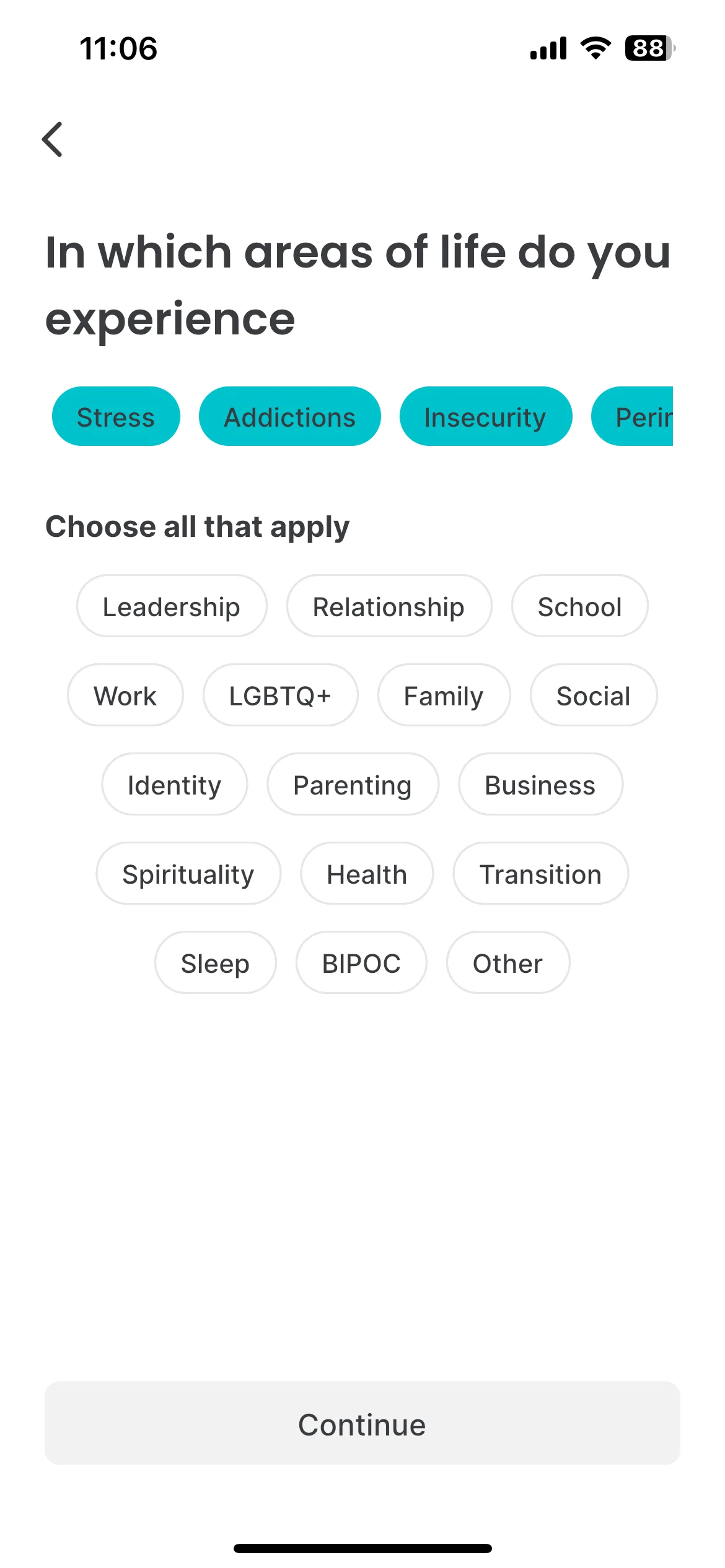Choose the Identity option
725x1568 pixels.
click(x=174, y=785)
